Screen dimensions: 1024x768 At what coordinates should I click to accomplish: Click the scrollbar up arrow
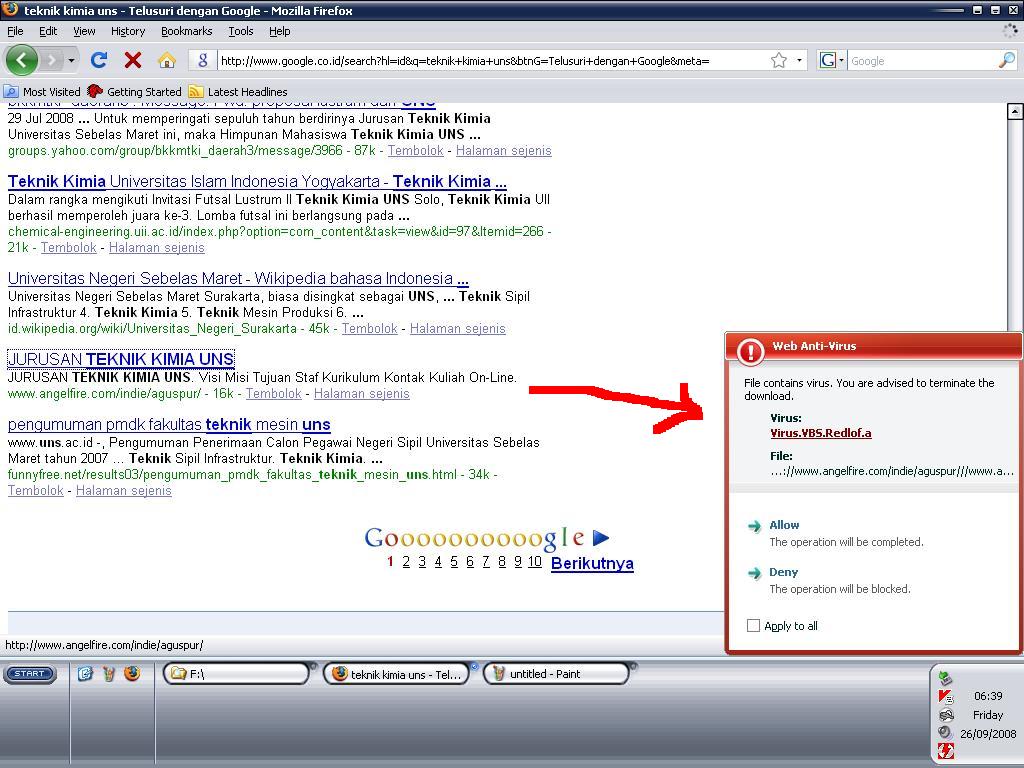[1014, 111]
